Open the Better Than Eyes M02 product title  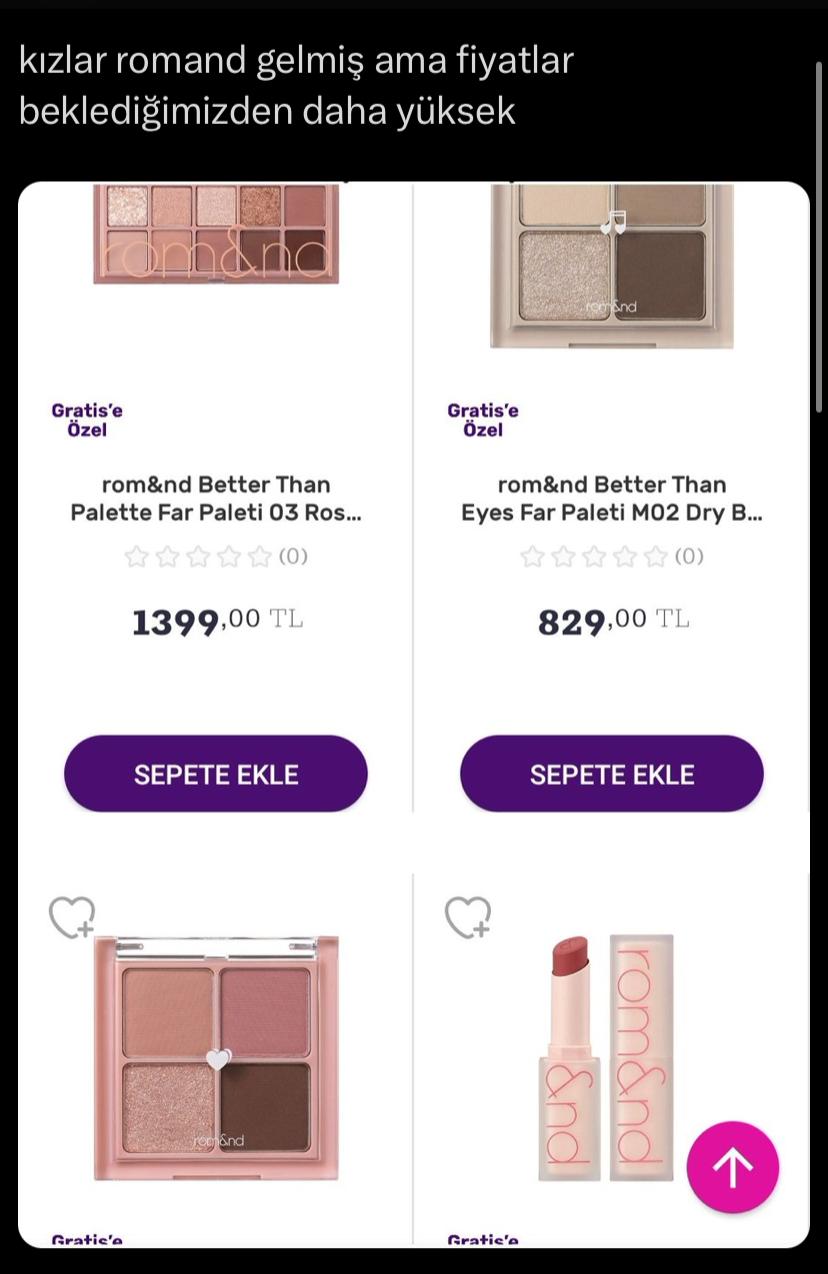612,499
